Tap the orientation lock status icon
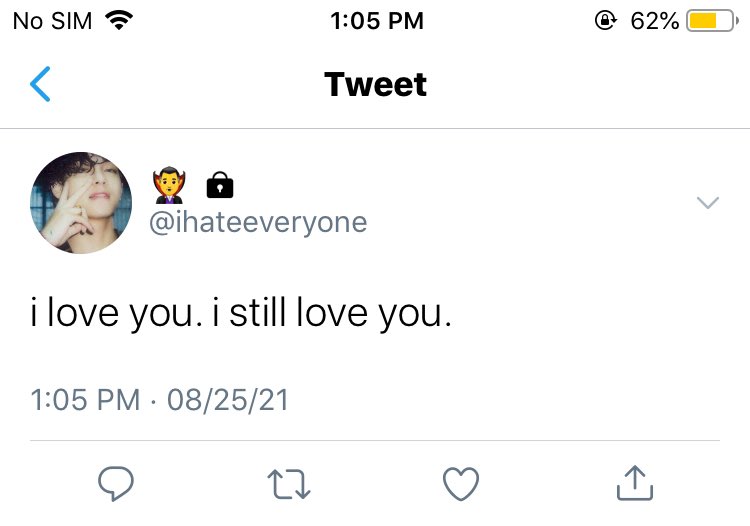The image size is (750, 526). tap(606, 21)
